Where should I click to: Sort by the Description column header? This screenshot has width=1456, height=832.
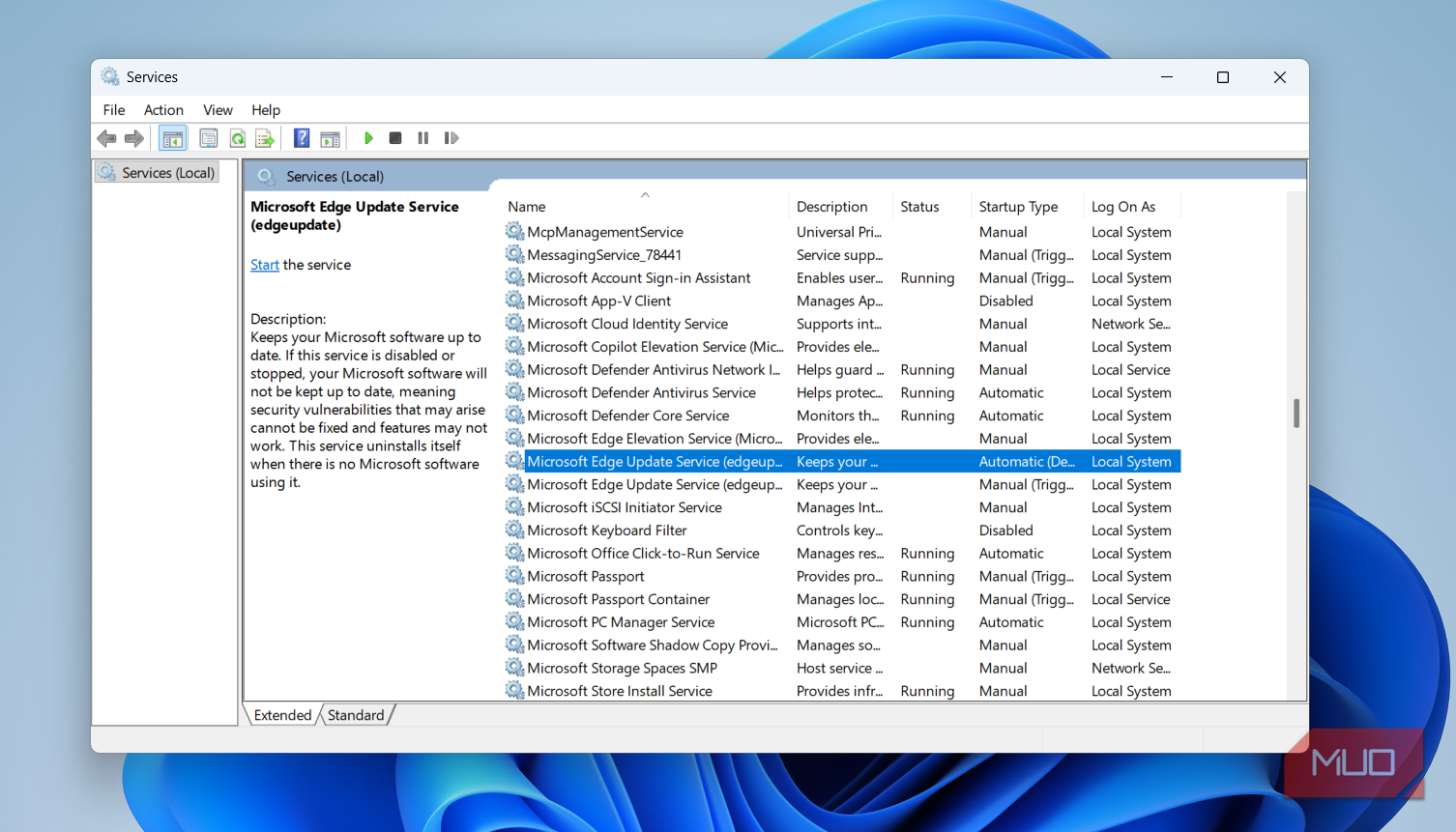(841, 206)
